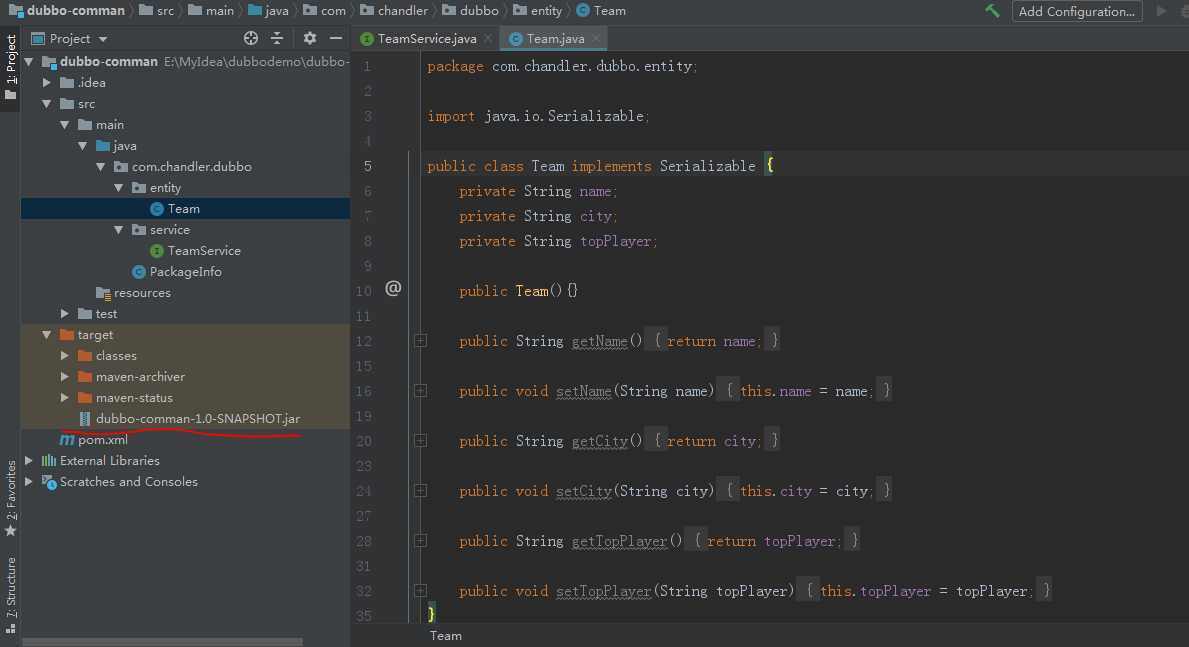This screenshot has height=647, width=1189.
Task: Unfold the setCity() method at line 24
Action: [x=421, y=492]
